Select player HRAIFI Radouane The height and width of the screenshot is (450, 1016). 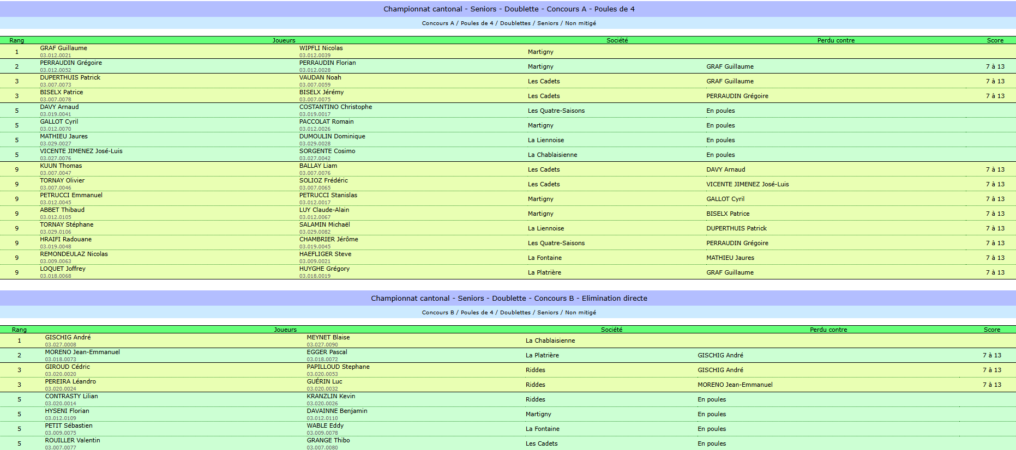(x=67, y=239)
